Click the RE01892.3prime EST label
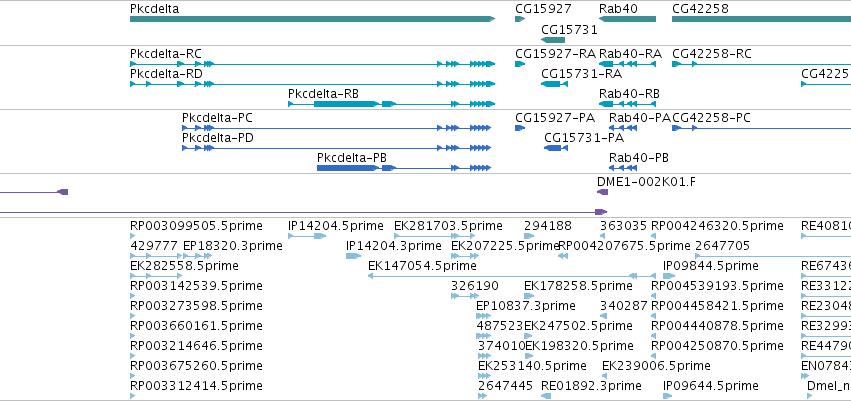This screenshot has height=401, width=851. tap(591, 386)
